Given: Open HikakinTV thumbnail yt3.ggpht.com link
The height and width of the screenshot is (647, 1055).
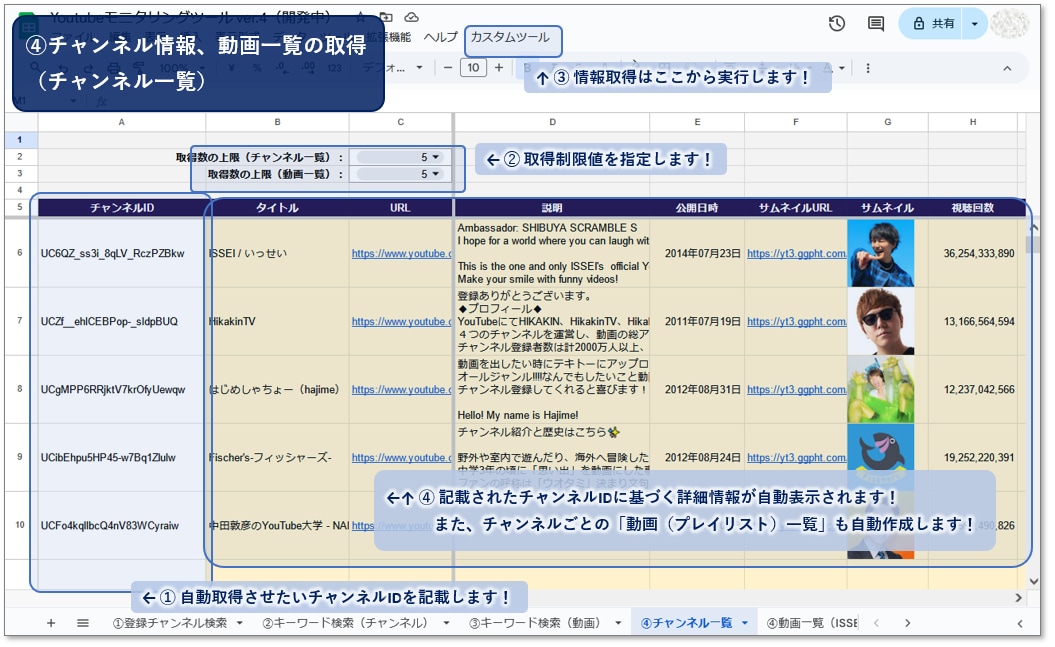Looking at the screenshot, I should click(796, 321).
